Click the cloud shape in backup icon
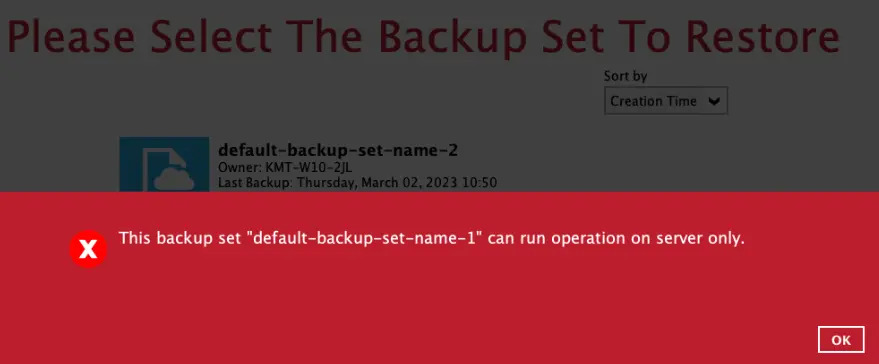The width and height of the screenshot is (879, 364). [x=174, y=179]
